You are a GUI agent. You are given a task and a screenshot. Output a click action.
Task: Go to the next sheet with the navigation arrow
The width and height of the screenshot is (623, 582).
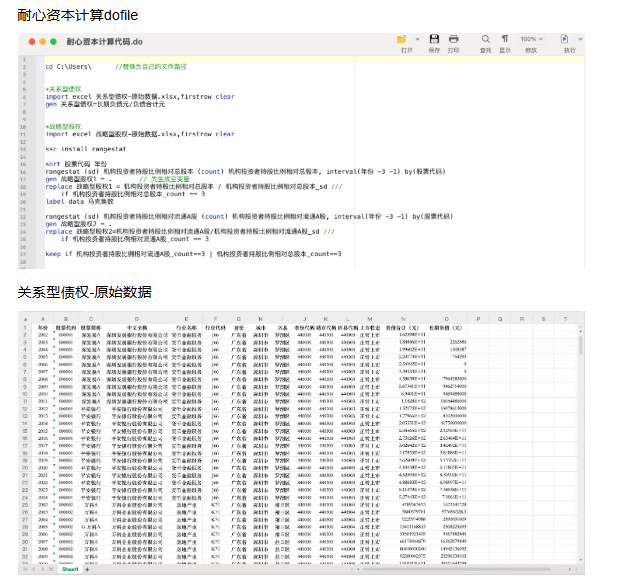pos(42,569)
